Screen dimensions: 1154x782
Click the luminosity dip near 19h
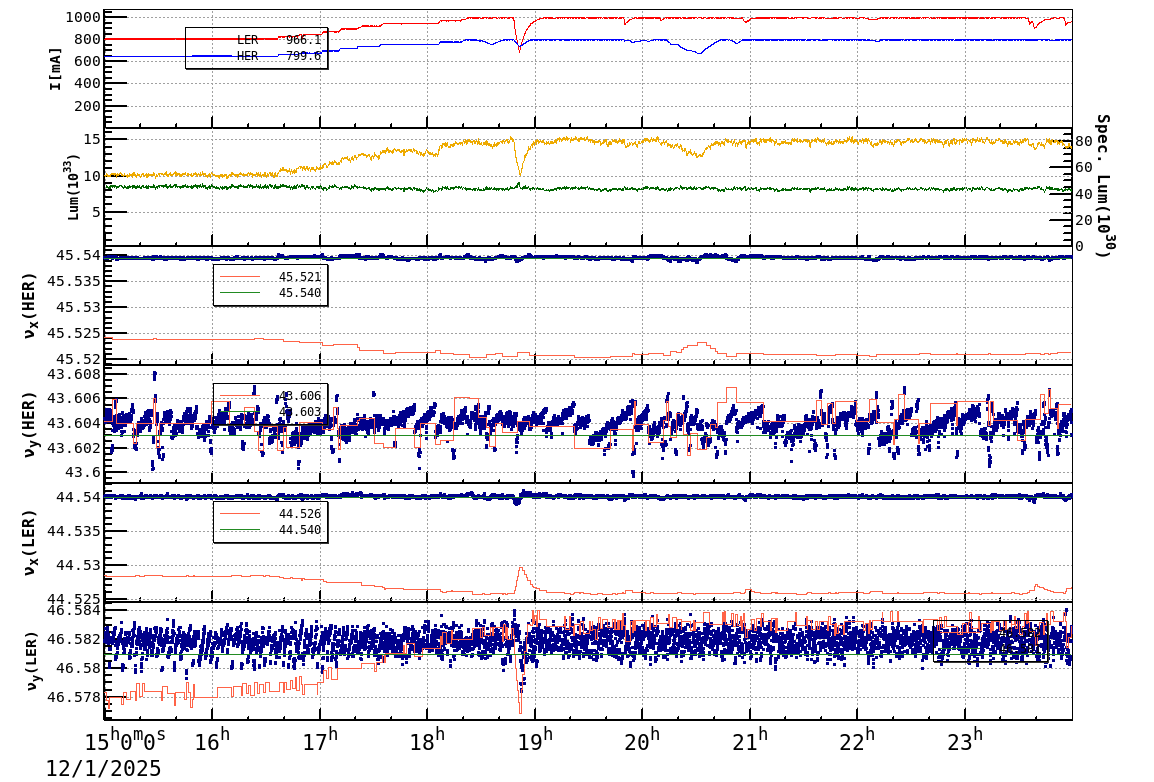point(521,173)
